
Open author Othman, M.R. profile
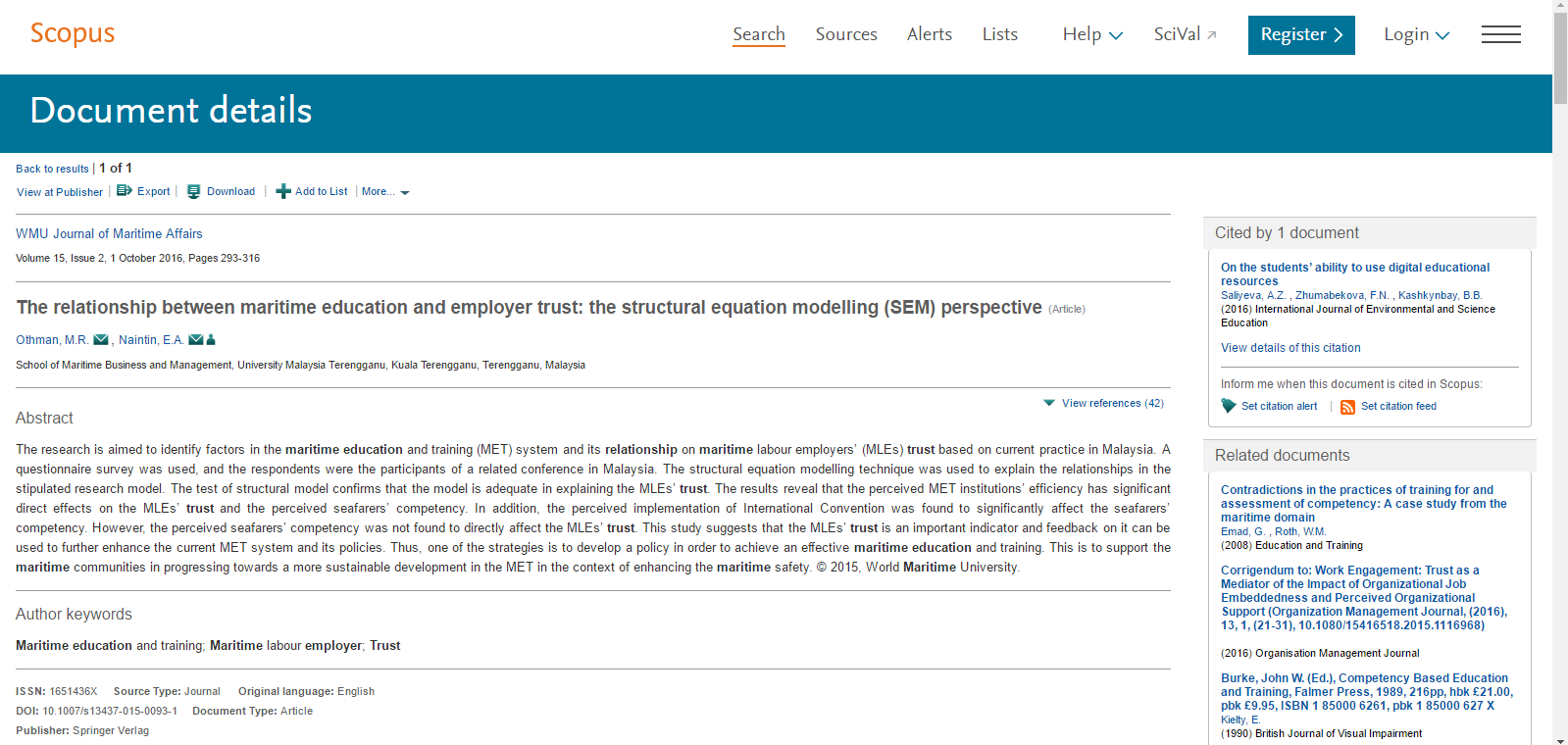tap(52, 340)
